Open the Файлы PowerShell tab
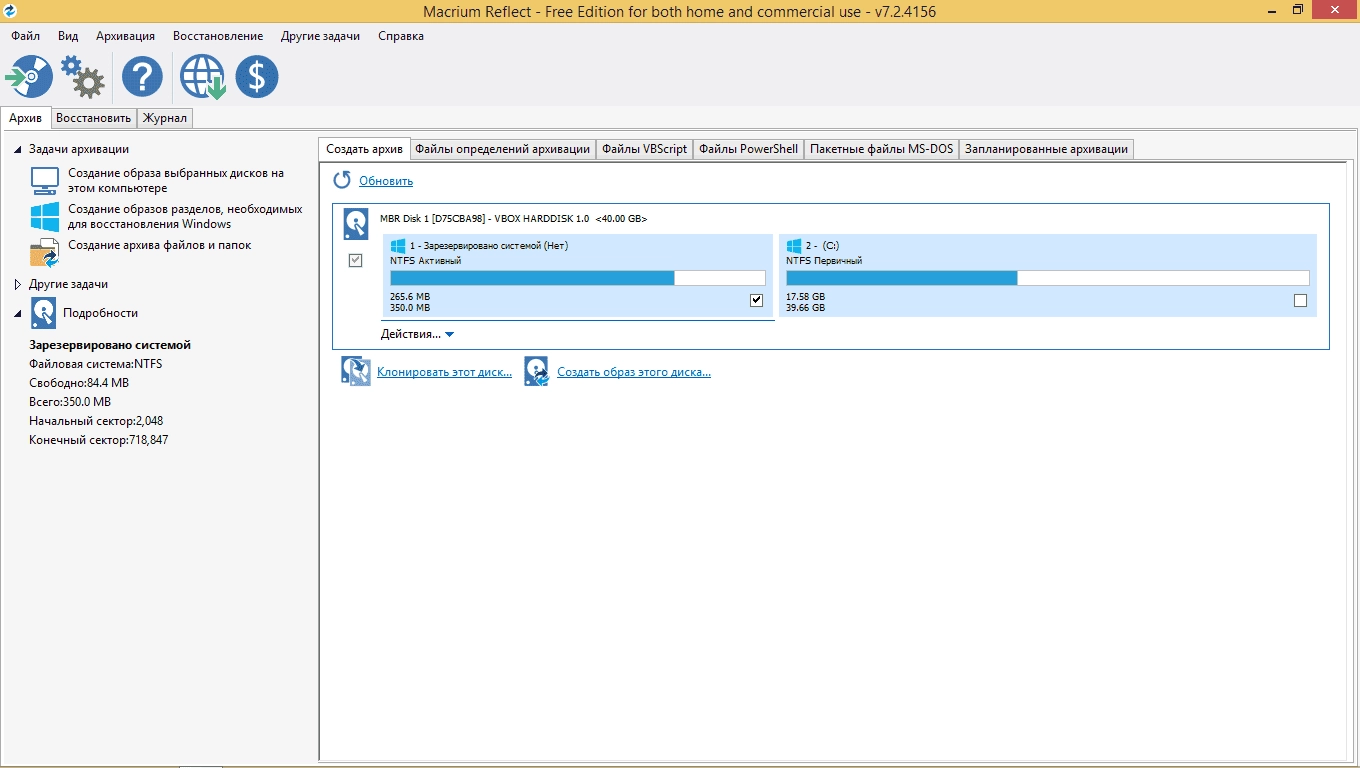Viewport: 1360px width, 768px height. pos(749,149)
